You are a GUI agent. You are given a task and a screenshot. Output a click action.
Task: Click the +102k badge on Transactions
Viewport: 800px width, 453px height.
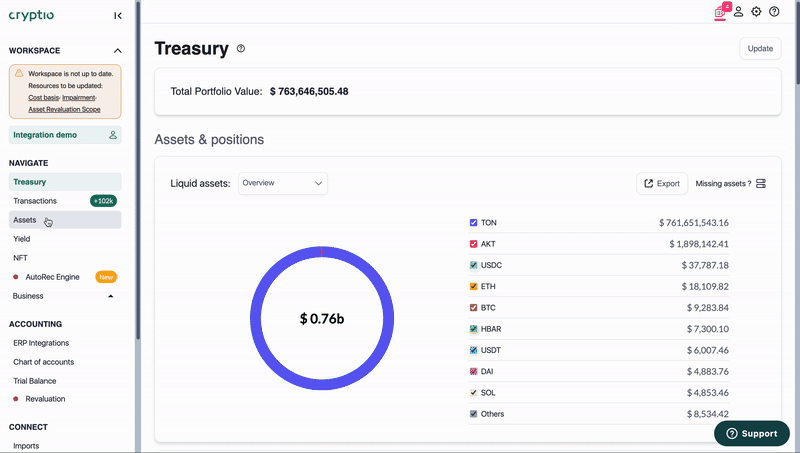tap(104, 201)
